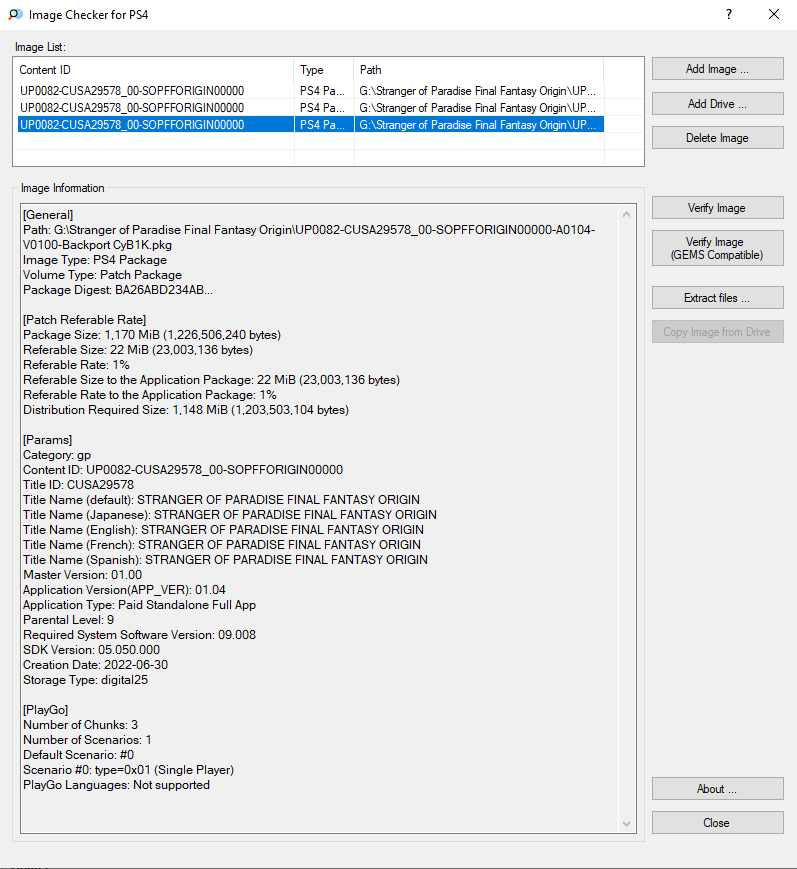Click the Master Version: 01.00 line
This screenshot has height=869, width=797.
coord(82,575)
